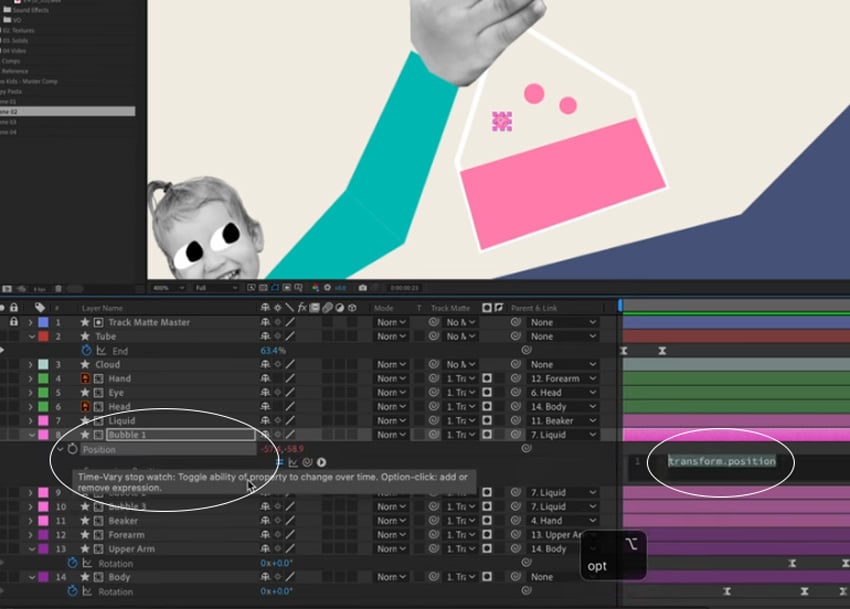Click the snapshot camera icon in viewer
This screenshot has width=850, height=609.
[363, 287]
